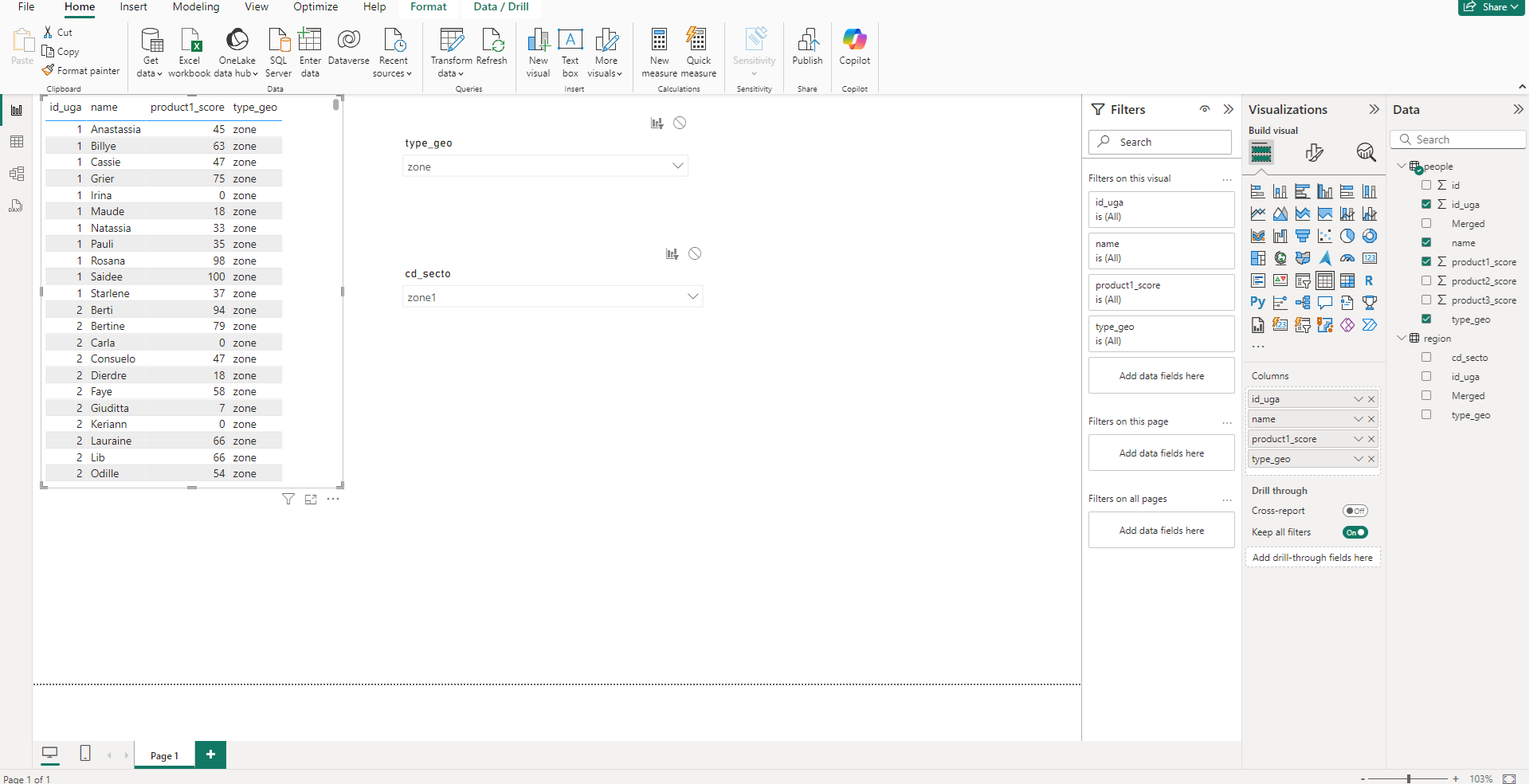Open the cd_secto slicer dropdown
1529x784 pixels.
692,296
